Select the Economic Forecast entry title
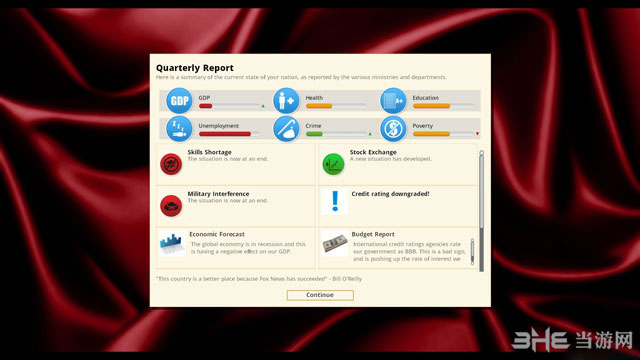This screenshot has width=640, height=360. pos(217,234)
